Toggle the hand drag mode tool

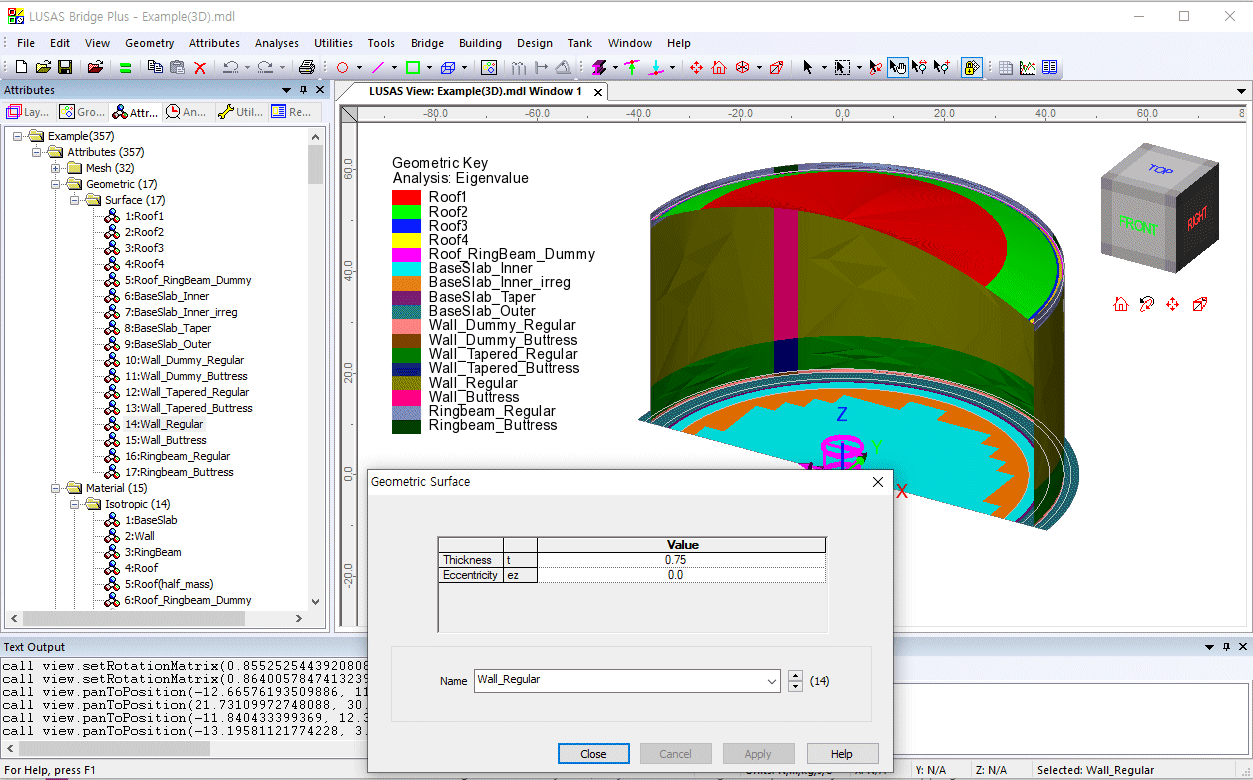tap(898, 67)
